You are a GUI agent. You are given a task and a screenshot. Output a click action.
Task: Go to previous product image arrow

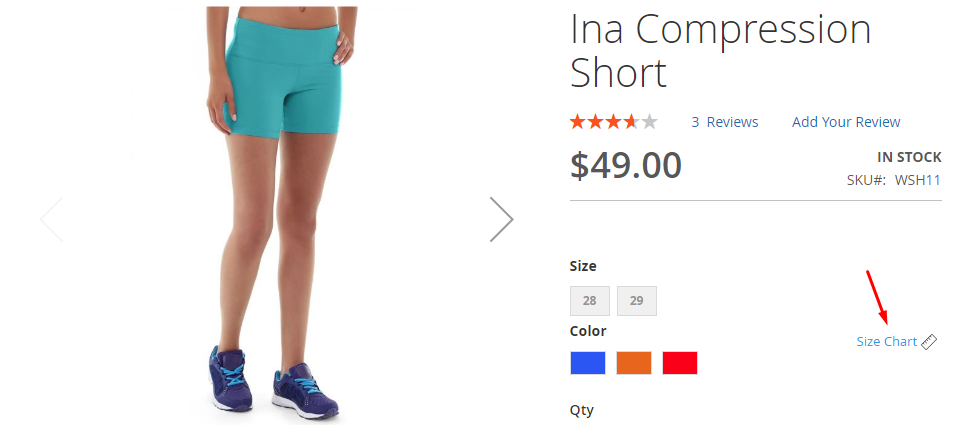point(52,219)
